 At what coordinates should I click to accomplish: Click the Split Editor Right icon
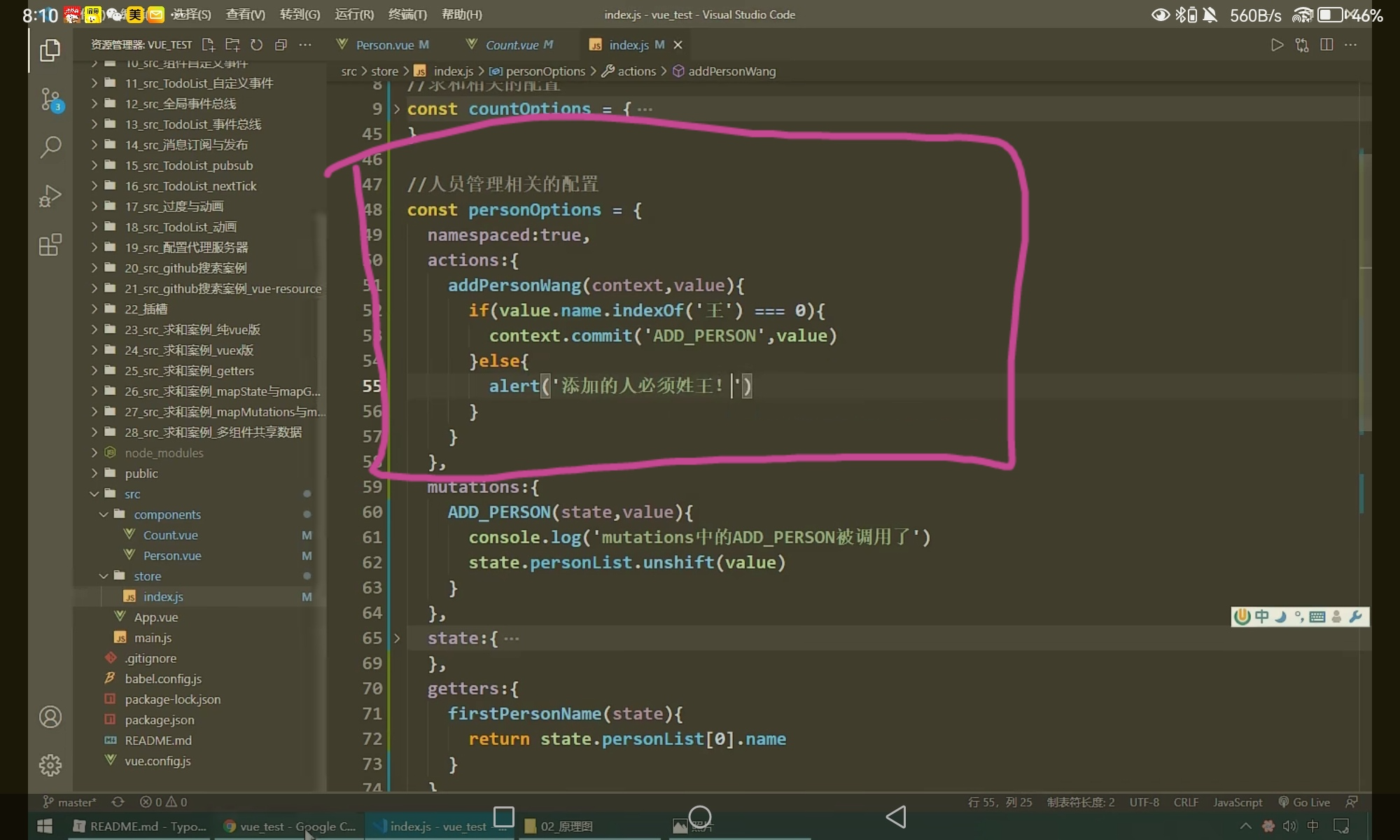pyautogui.click(x=1326, y=45)
